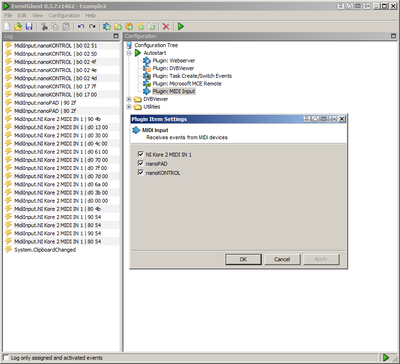Select log entry NI Kore 2 MIDI IN 1 | d0 13 00
The width and height of the screenshot is (400, 364).
click(x=61, y=127)
